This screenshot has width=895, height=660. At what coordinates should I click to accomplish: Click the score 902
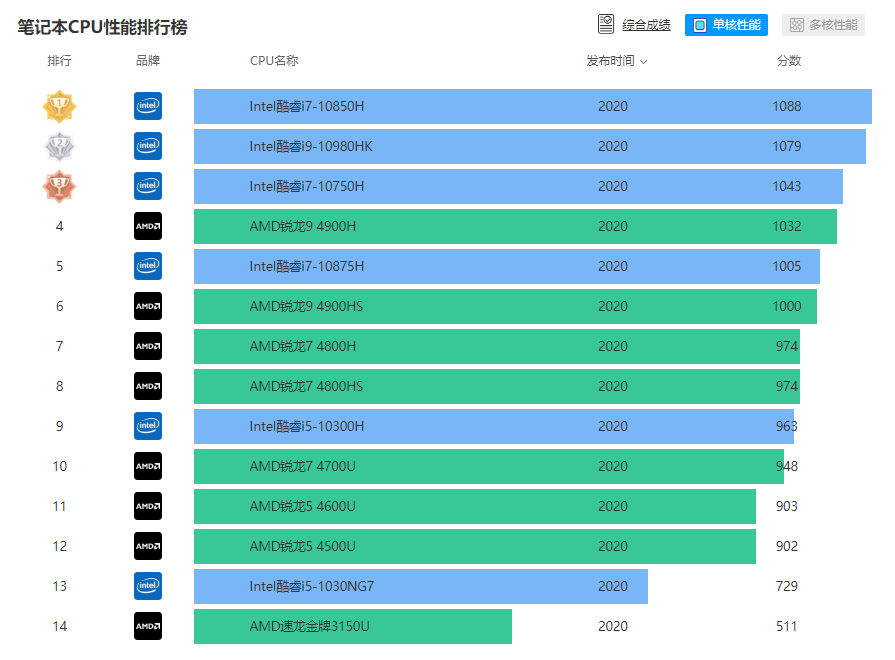pos(787,546)
